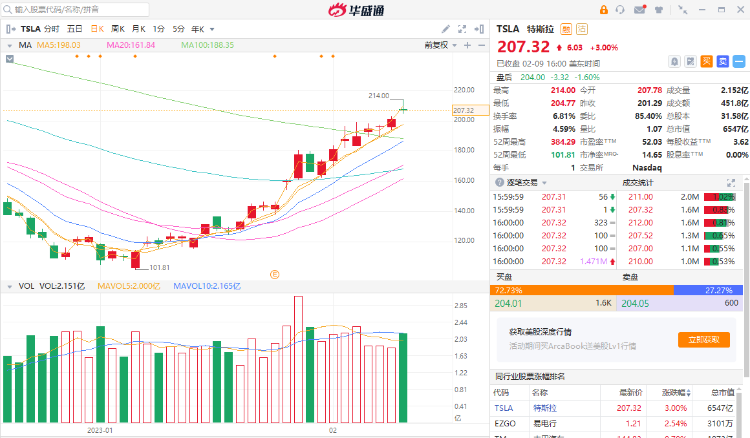Expand the MA indicator dropdown
Screen dimensions: 750x438
(10, 45)
